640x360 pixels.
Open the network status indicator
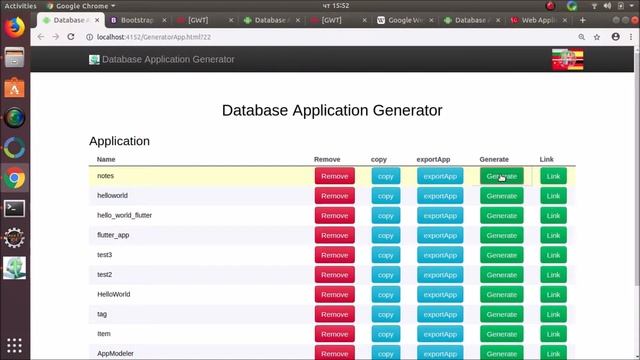(x=594, y=6)
